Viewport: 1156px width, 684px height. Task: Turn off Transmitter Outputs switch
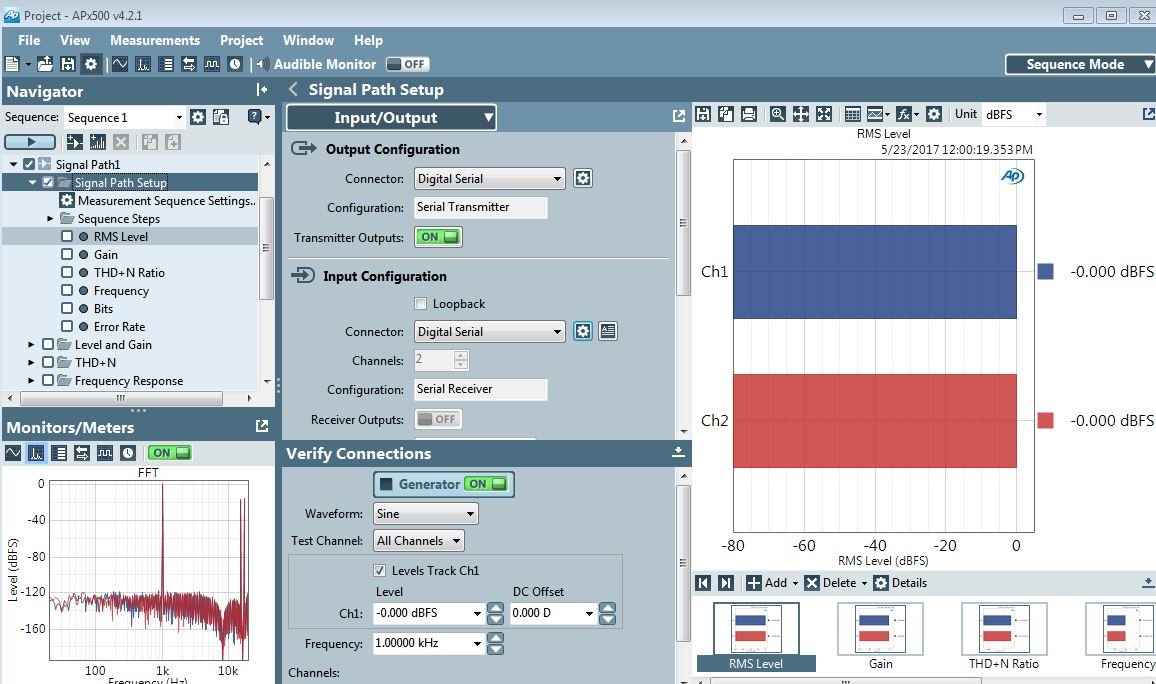click(x=438, y=237)
